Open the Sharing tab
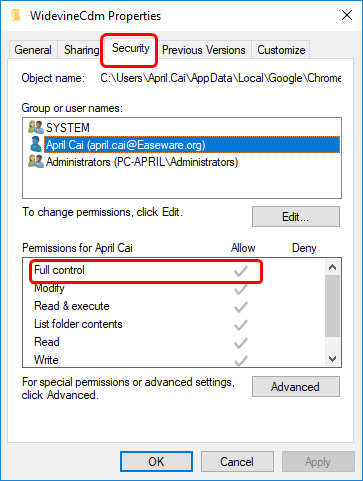Viewport: 363px width, 481px height. click(81, 50)
